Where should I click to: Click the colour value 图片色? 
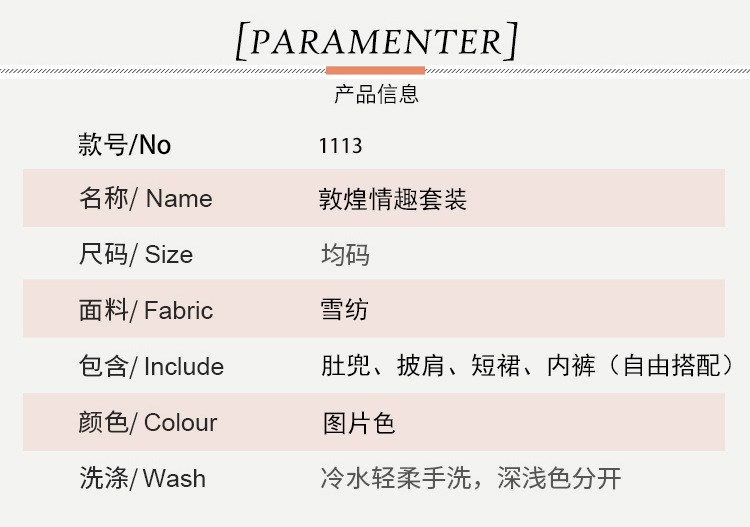(358, 422)
